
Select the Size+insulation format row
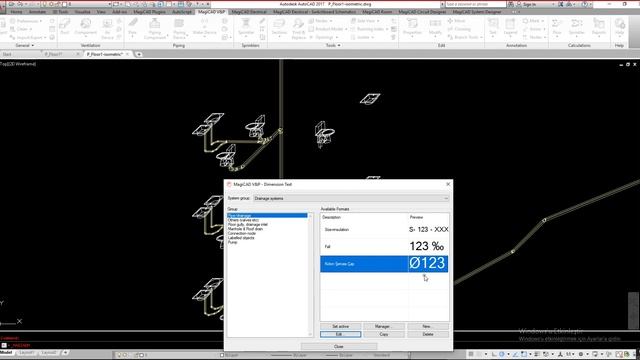[x=384, y=230]
